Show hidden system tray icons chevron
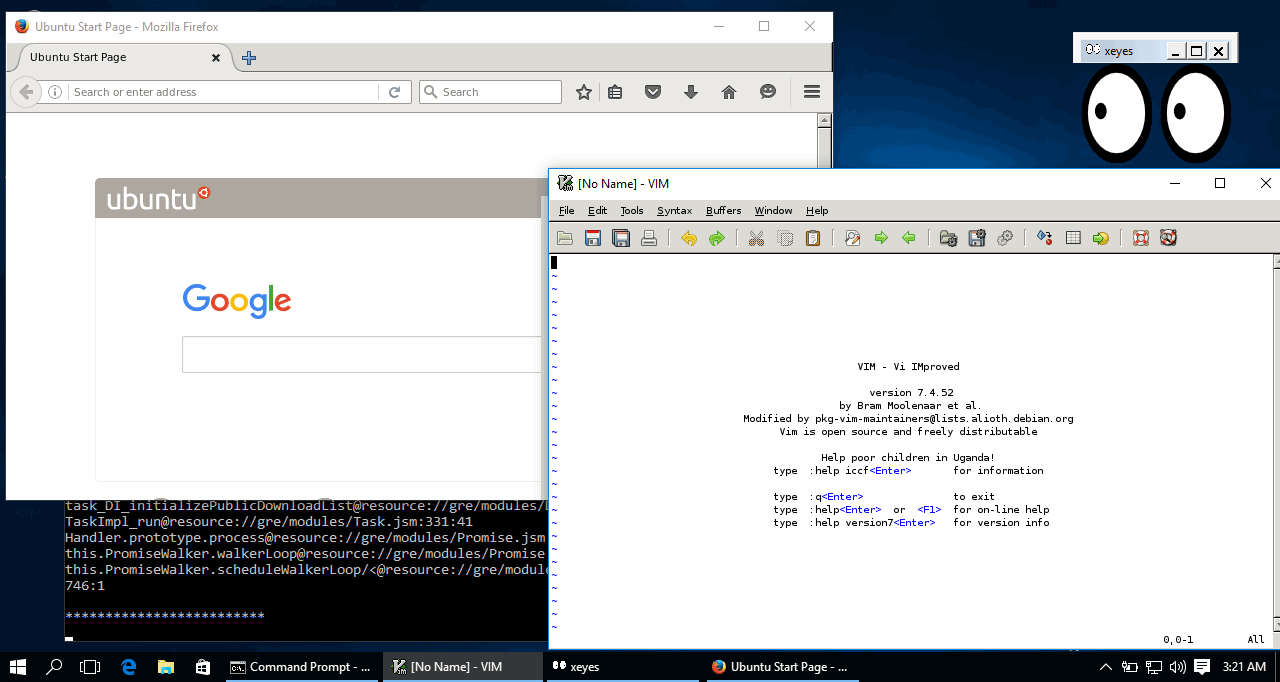Screen dimensions: 1280x682 (x=1105, y=667)
